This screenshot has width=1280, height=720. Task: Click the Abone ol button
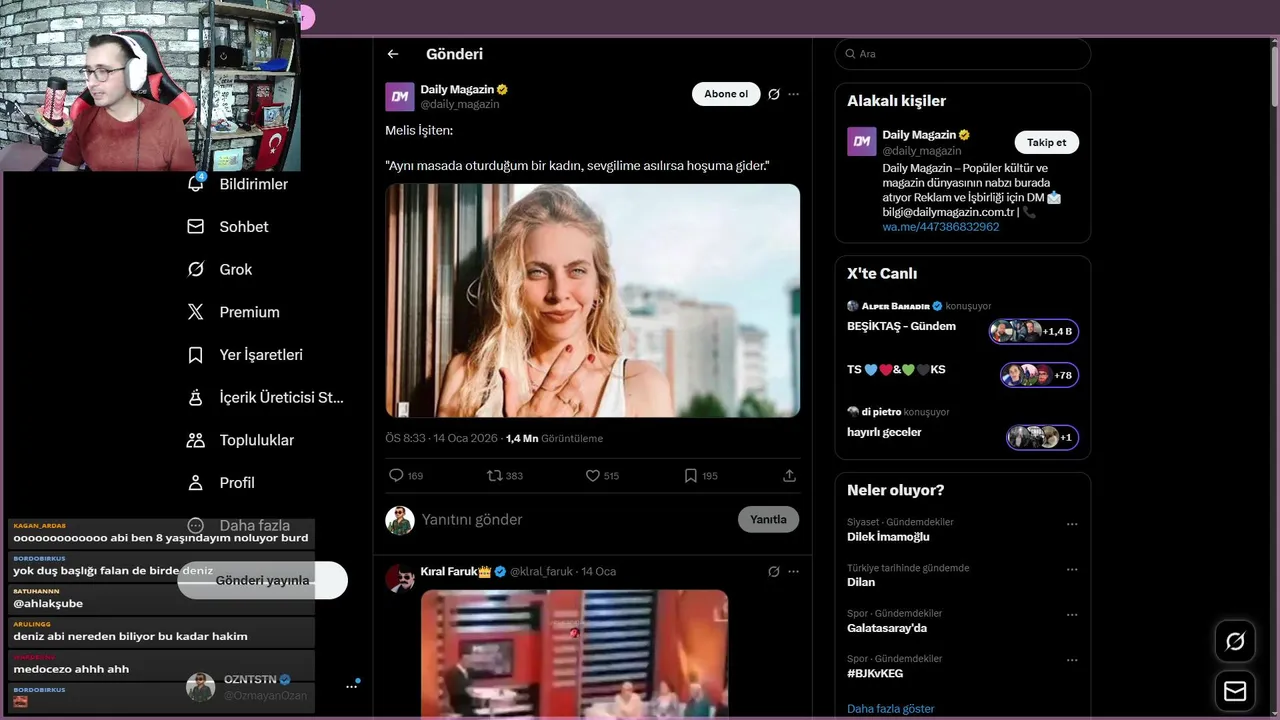pyautogui.click(x=726, y=94)
